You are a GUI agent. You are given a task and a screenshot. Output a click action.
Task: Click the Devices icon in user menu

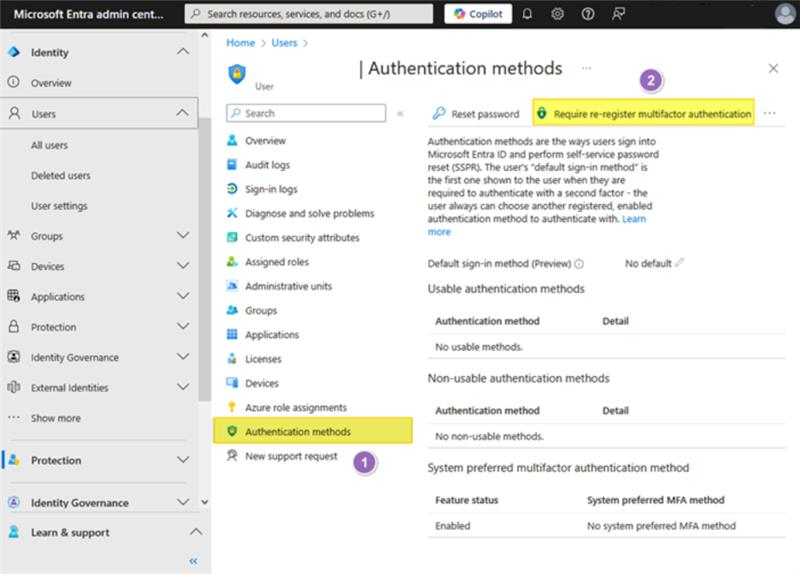pyautogui.click(x=232, y=383)
